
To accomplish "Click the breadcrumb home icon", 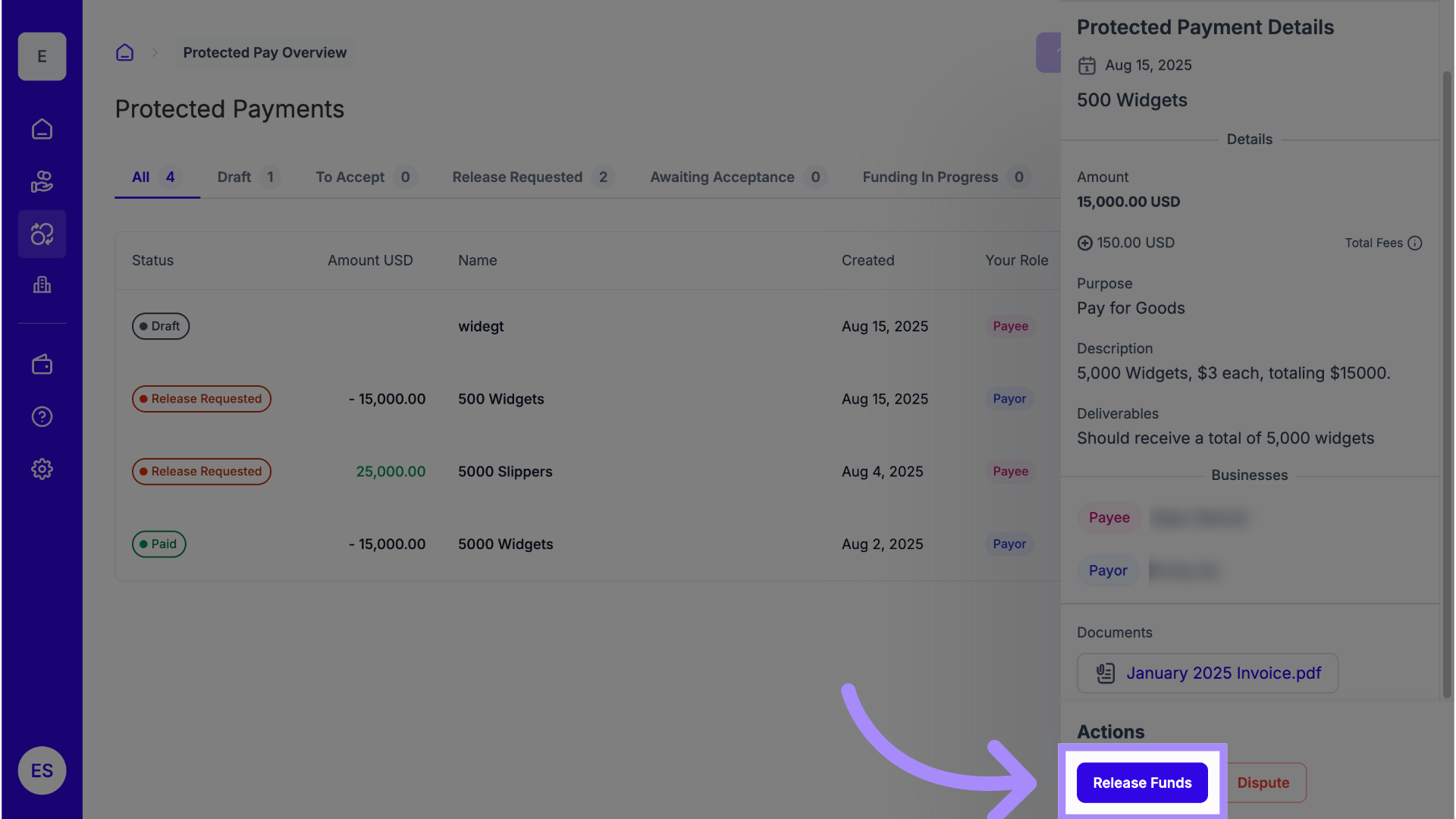I will click(124, 52).
